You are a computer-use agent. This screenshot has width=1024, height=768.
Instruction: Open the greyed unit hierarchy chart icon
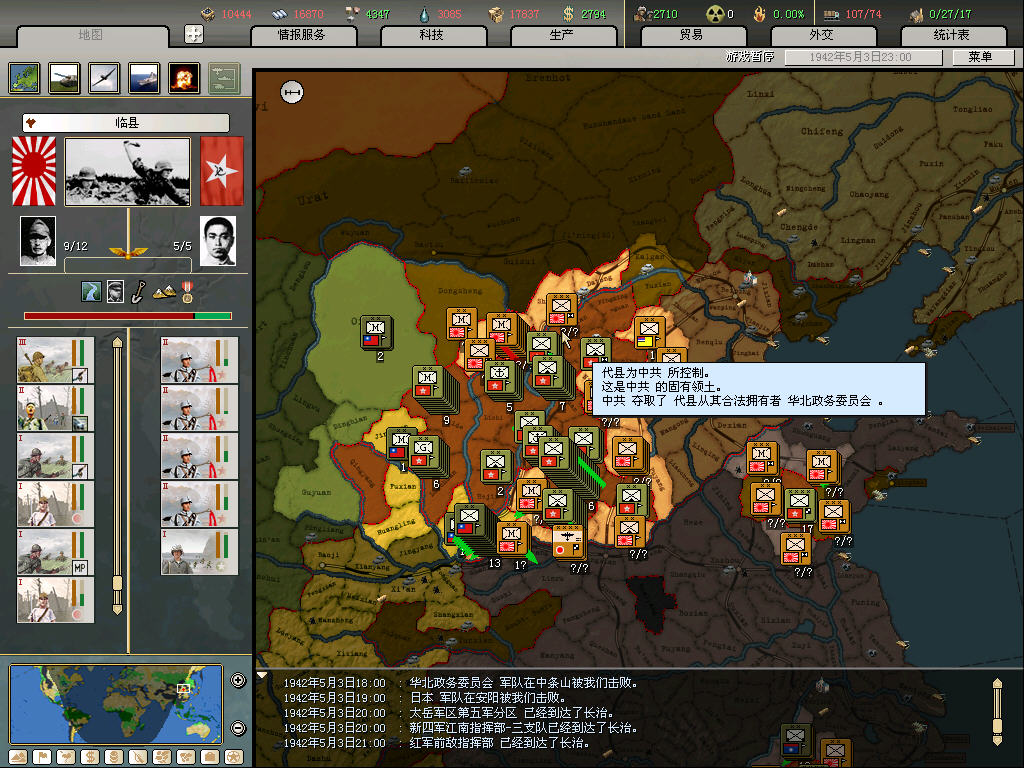tap(225, 78)
